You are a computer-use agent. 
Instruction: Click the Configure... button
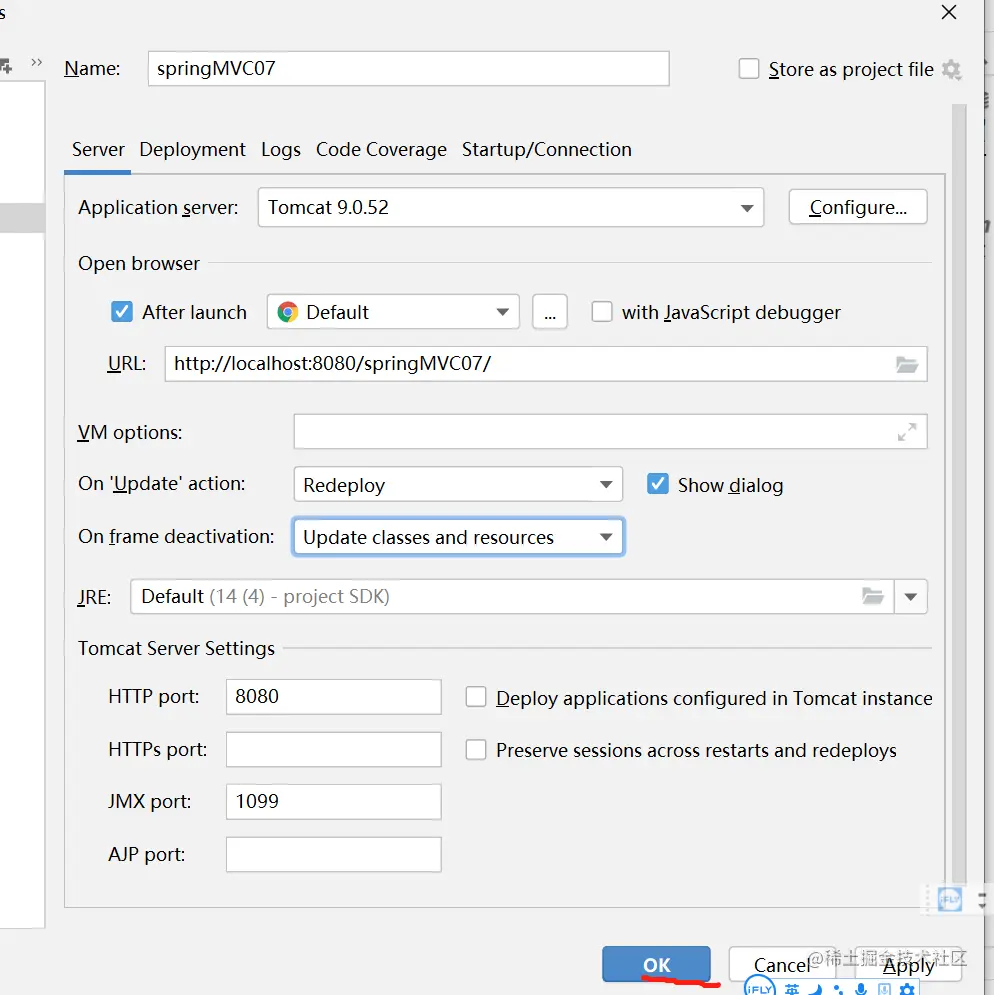point(858,207)
